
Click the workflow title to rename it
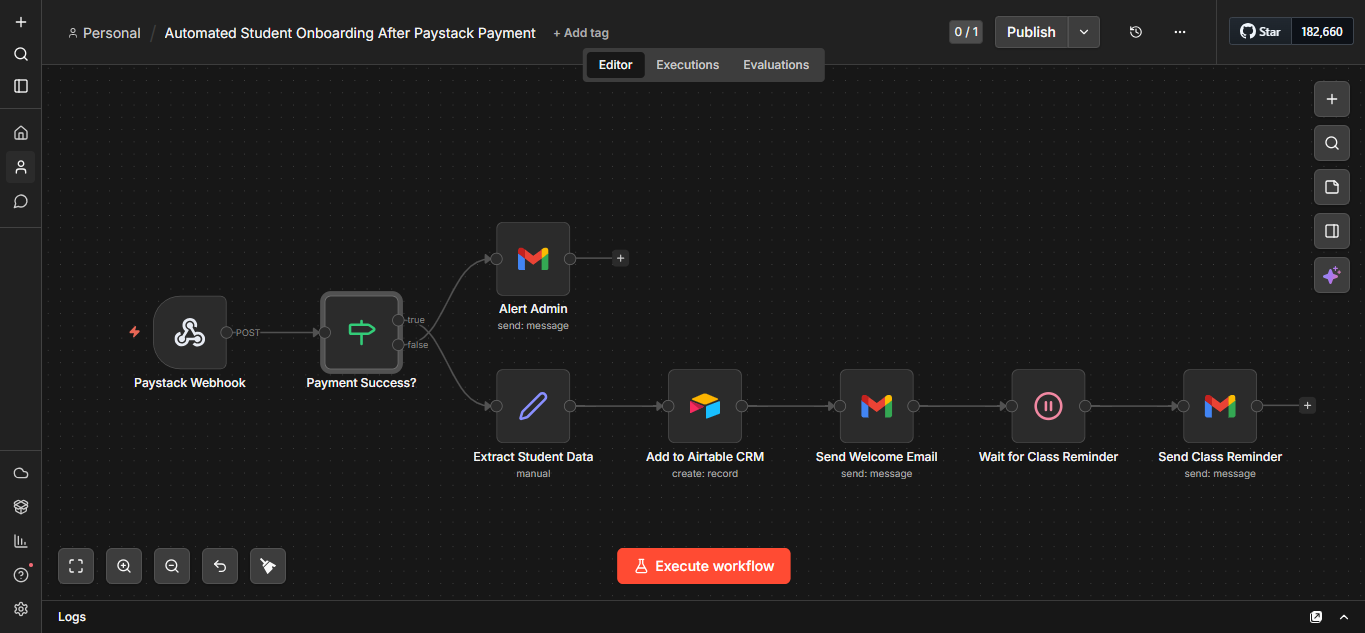click(x=350, y=33)
